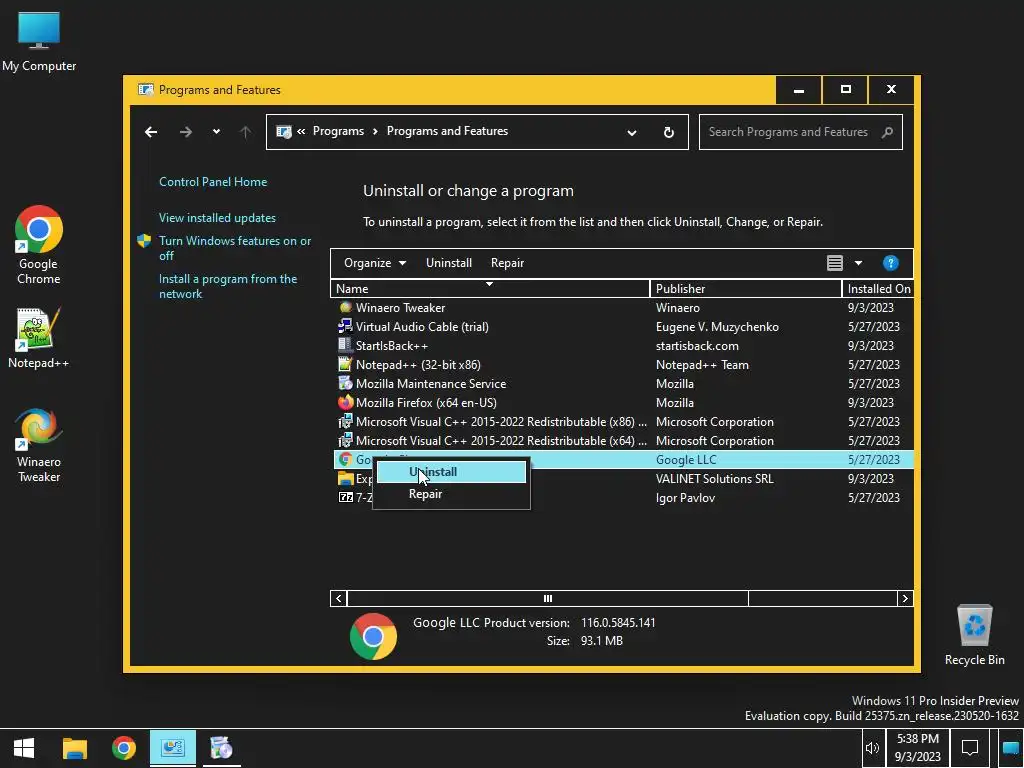Open the Organize dropdown menu
1024x768 pixels.
click(375, 263)
